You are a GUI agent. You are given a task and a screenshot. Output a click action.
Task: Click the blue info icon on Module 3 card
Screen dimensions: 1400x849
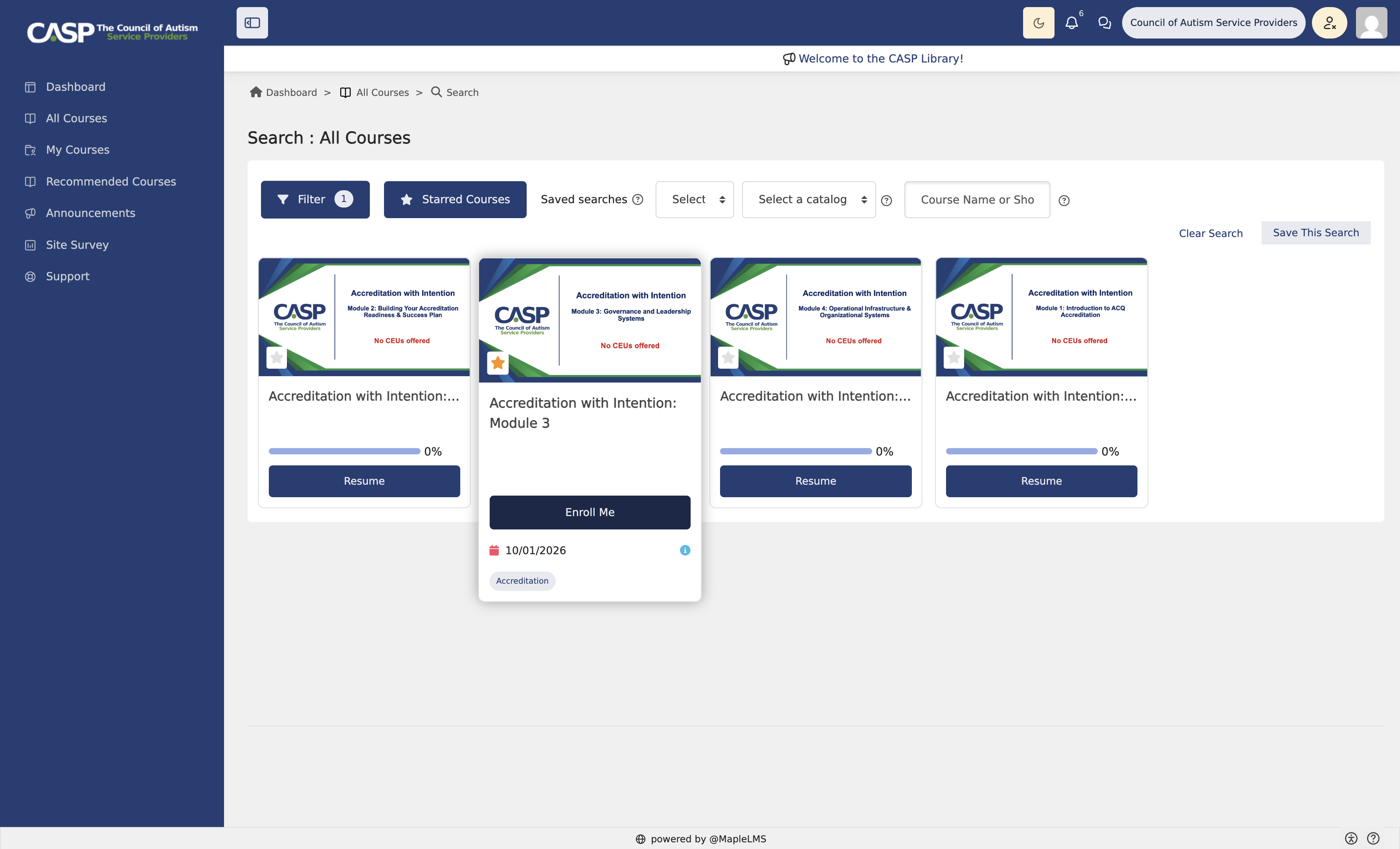click(x=685, y=551)
